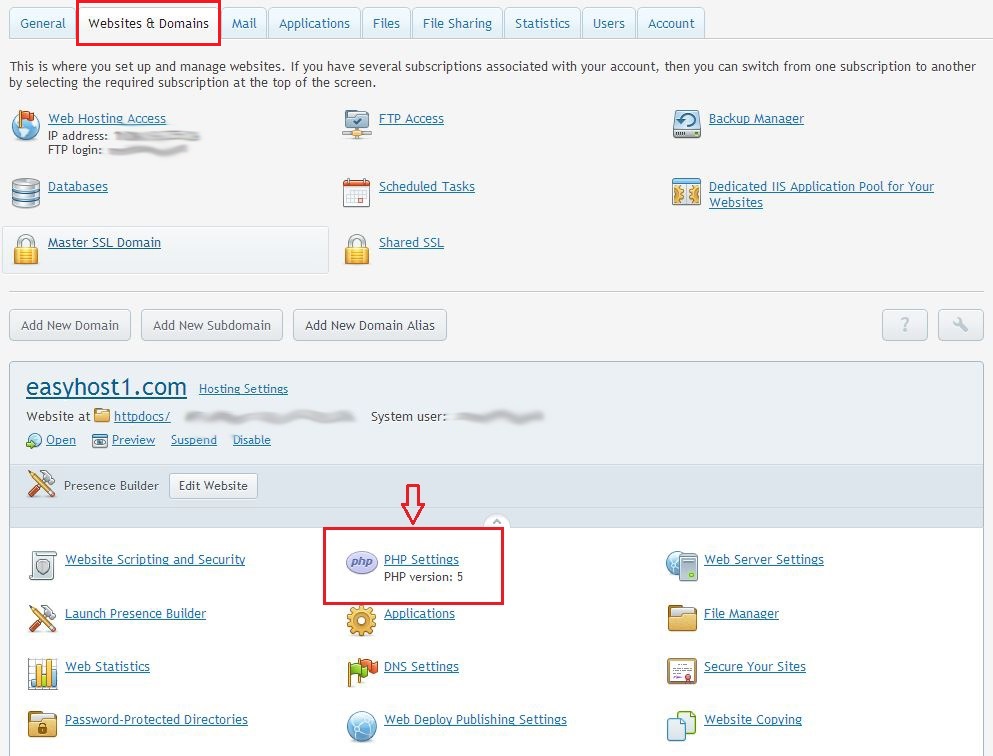
Task: Open File Manager folder icon
Action: tap(682, 617)
